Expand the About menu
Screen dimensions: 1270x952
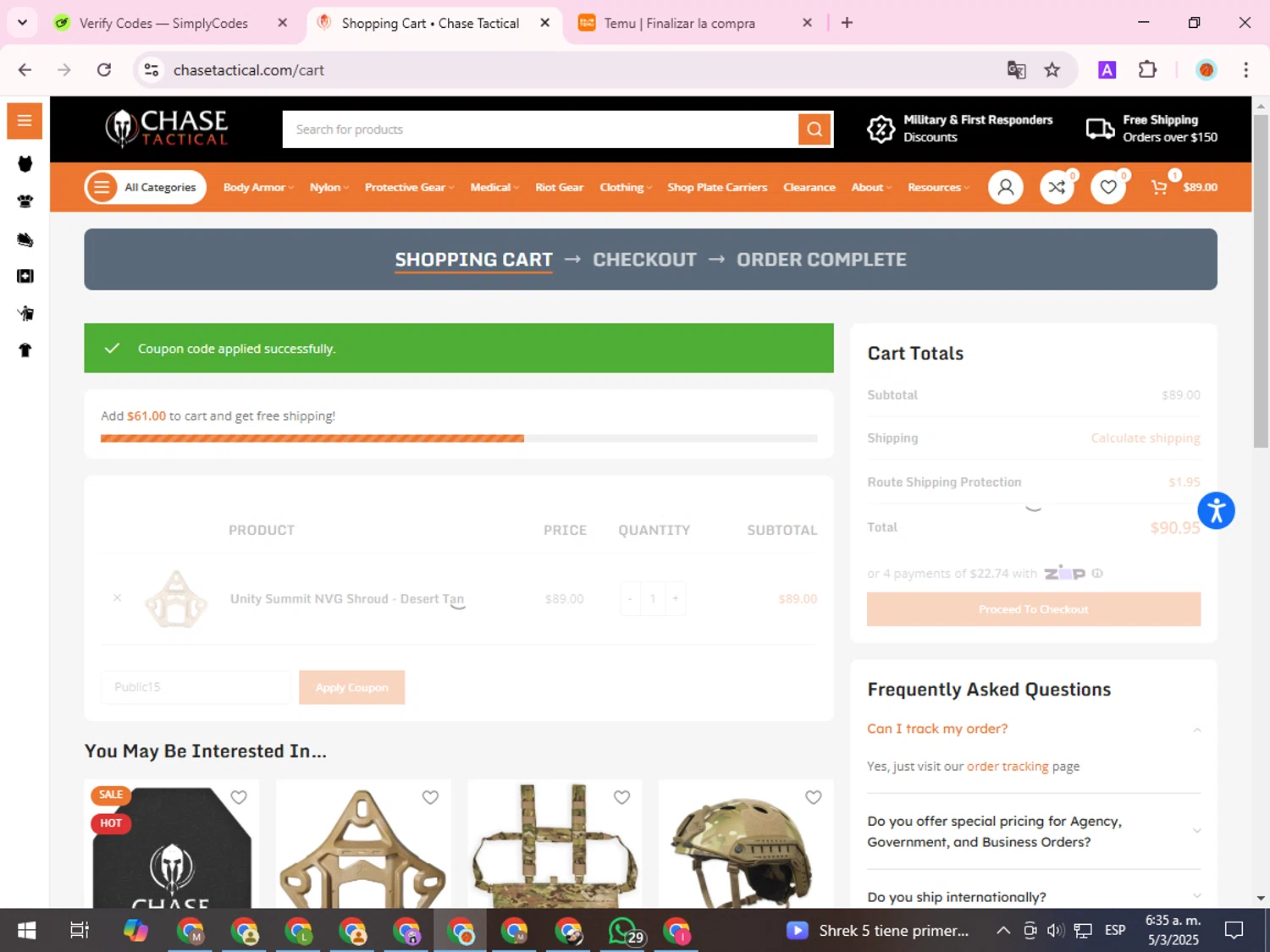coord(871,187)
